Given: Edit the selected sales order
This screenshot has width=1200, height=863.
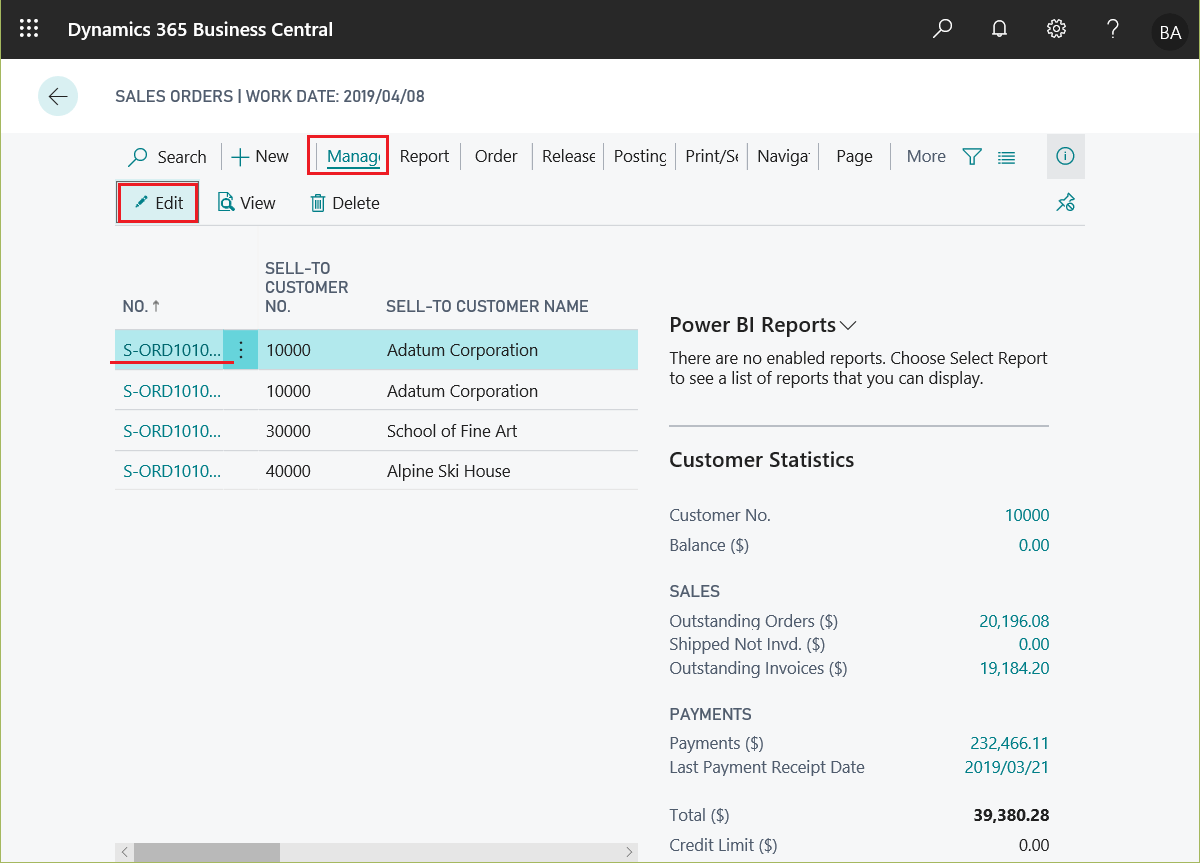Looking at the screenshot, I should (x=158, y=203).
